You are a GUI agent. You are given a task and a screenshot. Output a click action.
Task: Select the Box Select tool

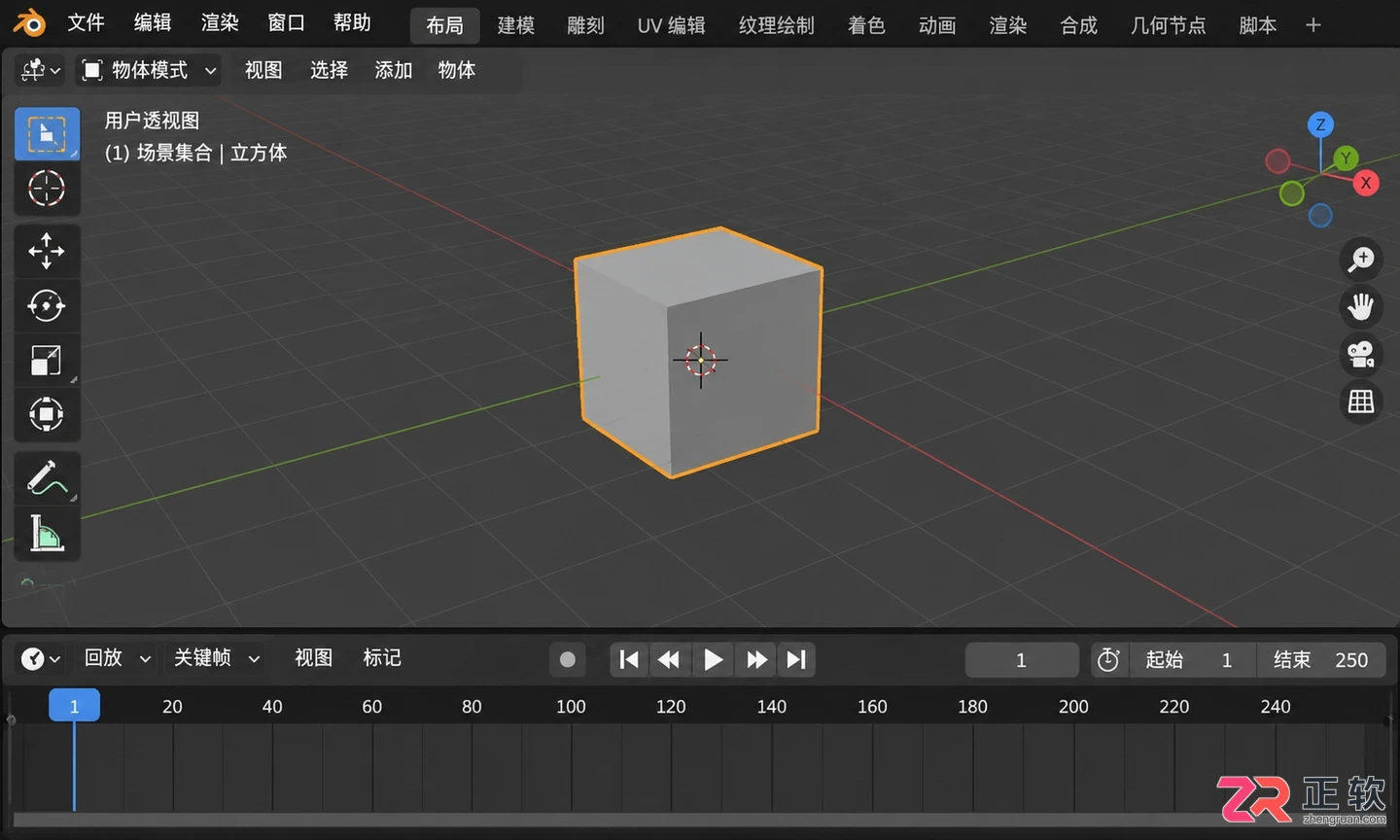(47, 133)
